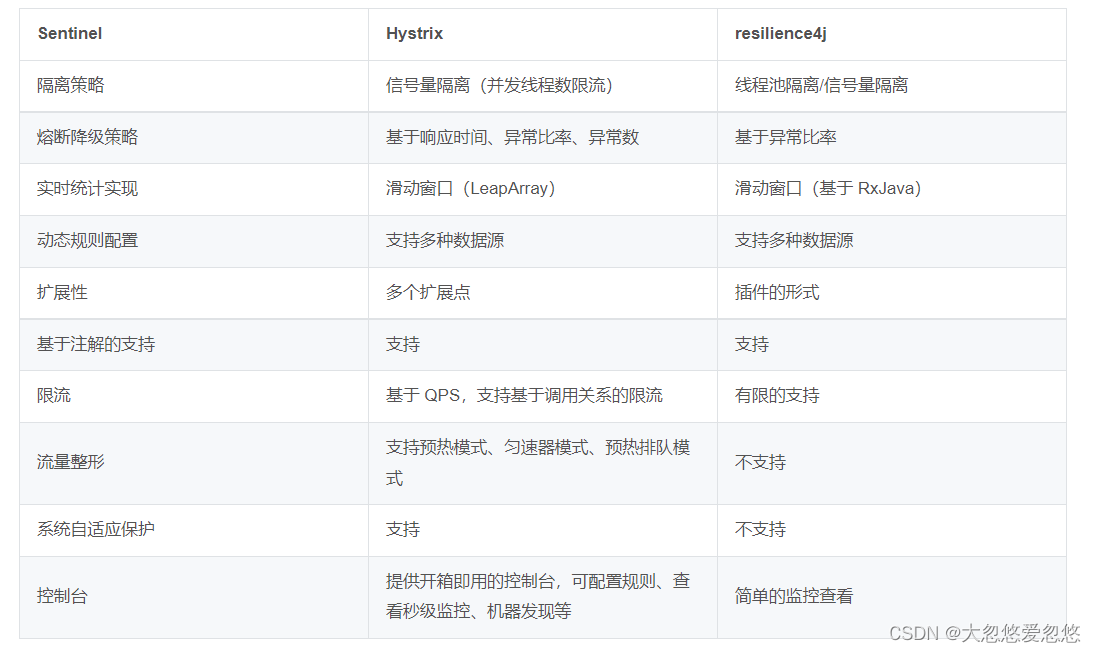Select the '扩展性' row label
Image resolution: width=1096 pixels, height=652 pixels.
pos(62,292)
